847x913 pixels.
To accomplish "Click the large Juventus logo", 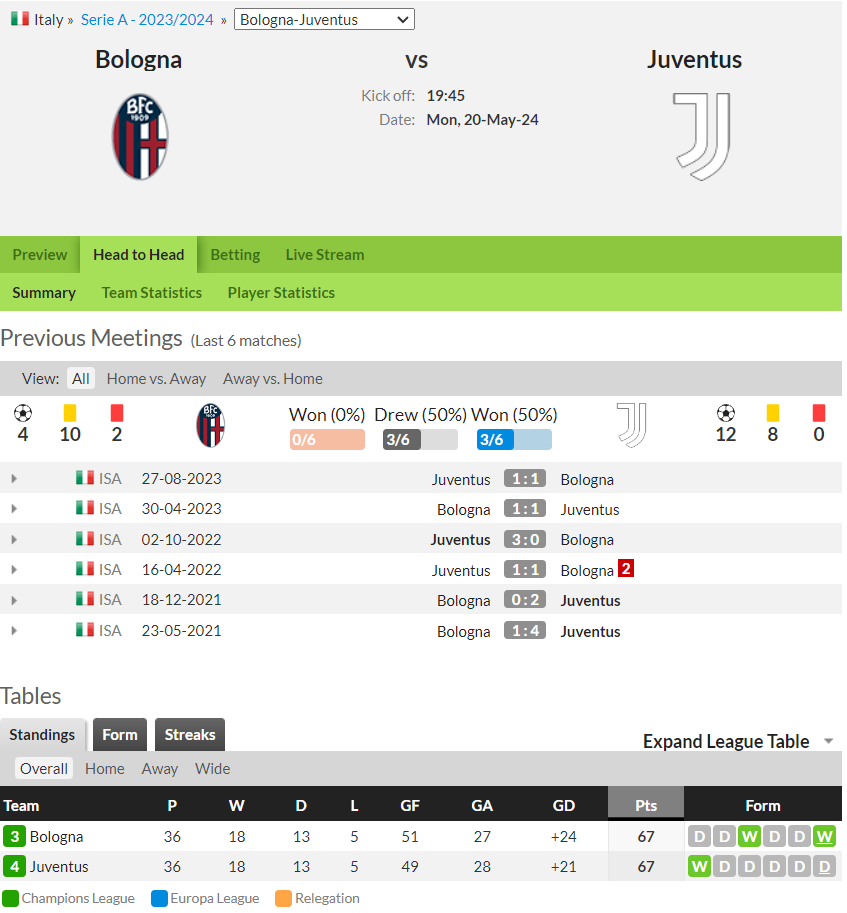I will pyautogui.click(x=702, y=137).
